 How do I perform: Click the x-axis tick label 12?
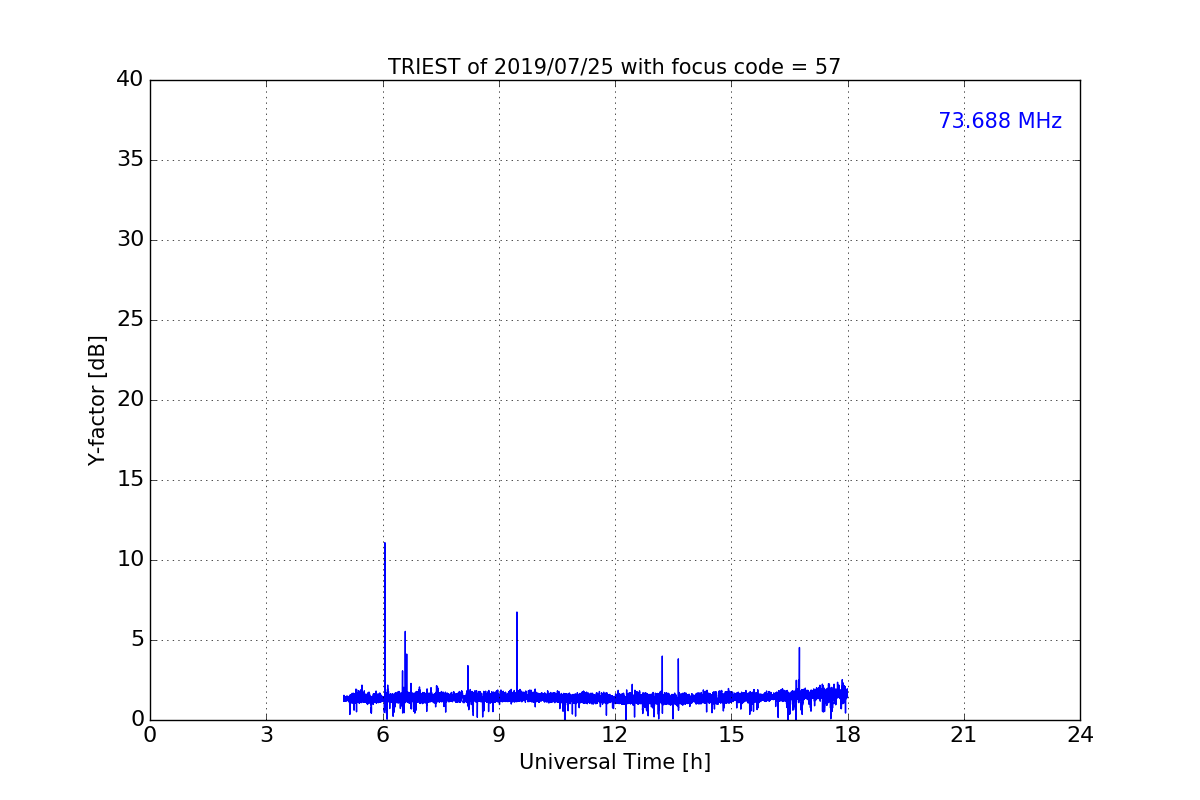tap(615, 735)
